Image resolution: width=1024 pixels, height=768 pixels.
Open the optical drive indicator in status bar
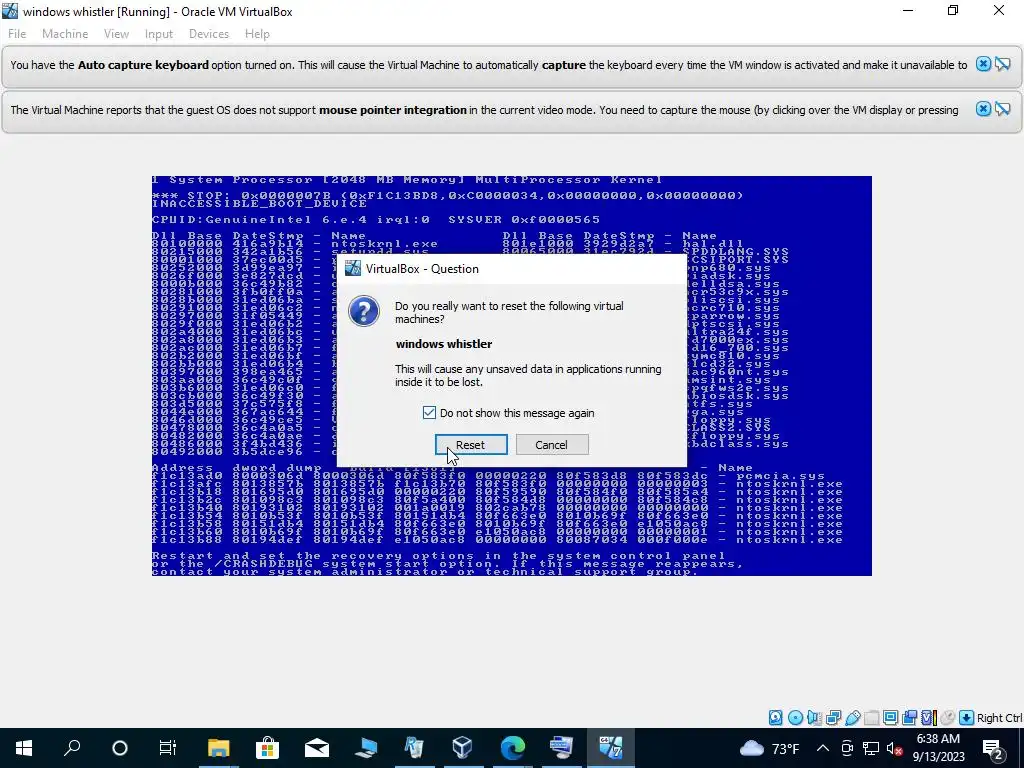tap(795, 718)
